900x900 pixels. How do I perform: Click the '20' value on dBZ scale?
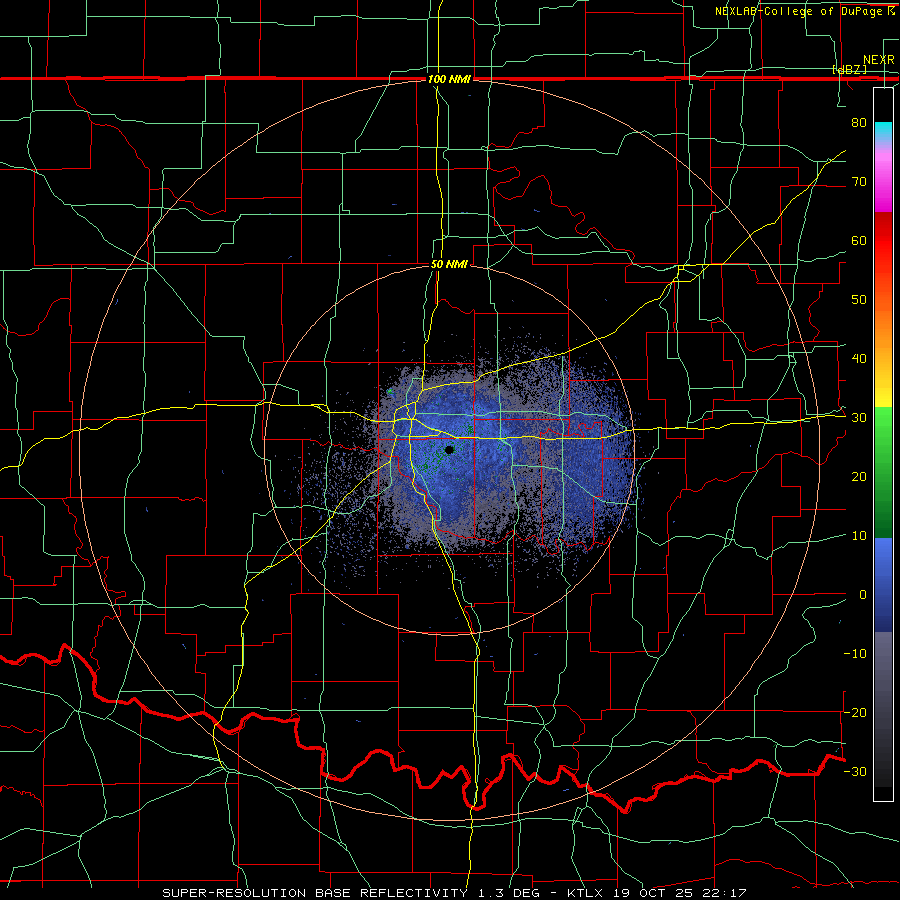tap(859, 477)
